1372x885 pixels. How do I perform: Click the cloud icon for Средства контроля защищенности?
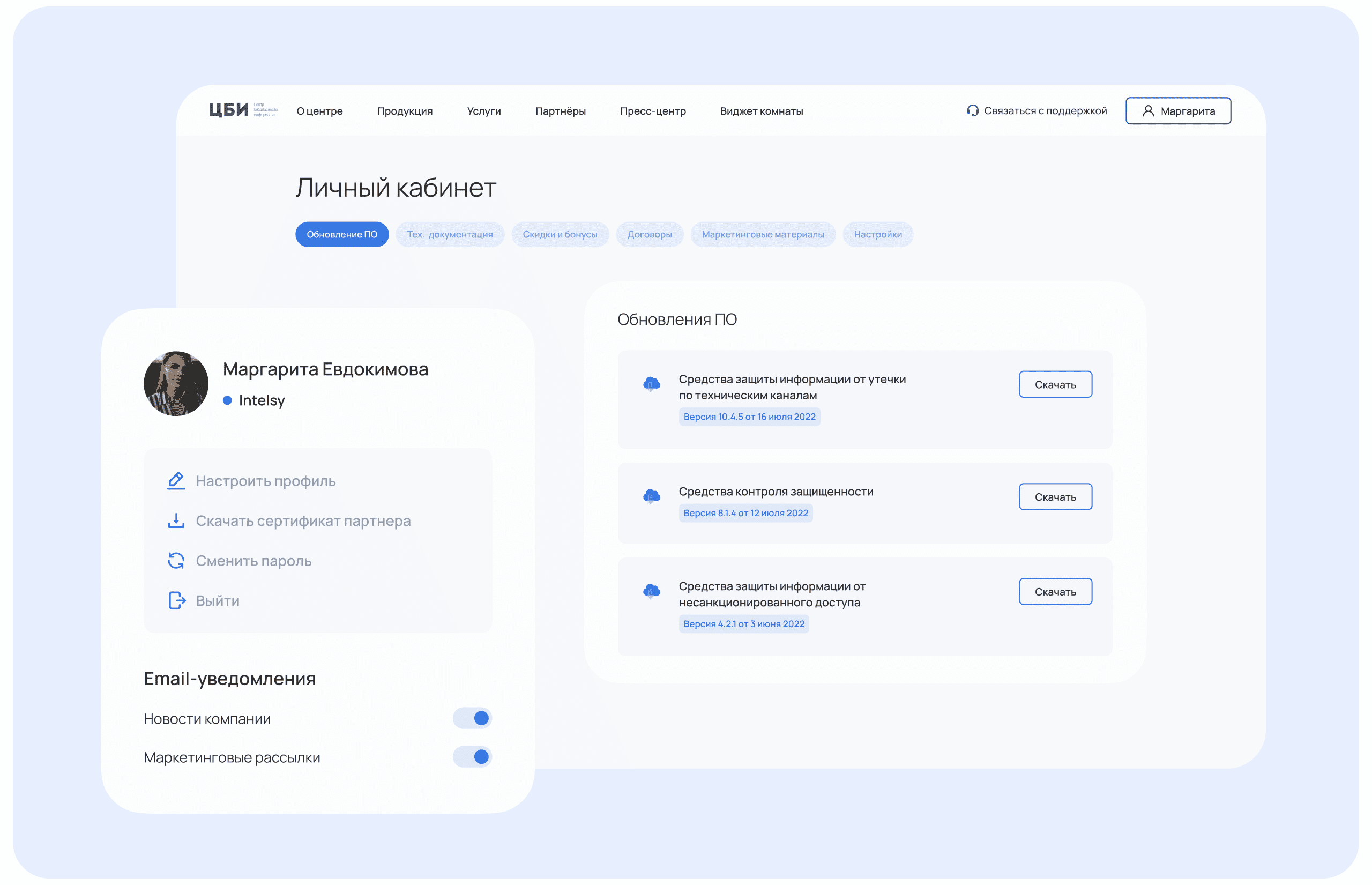point(651,496)
